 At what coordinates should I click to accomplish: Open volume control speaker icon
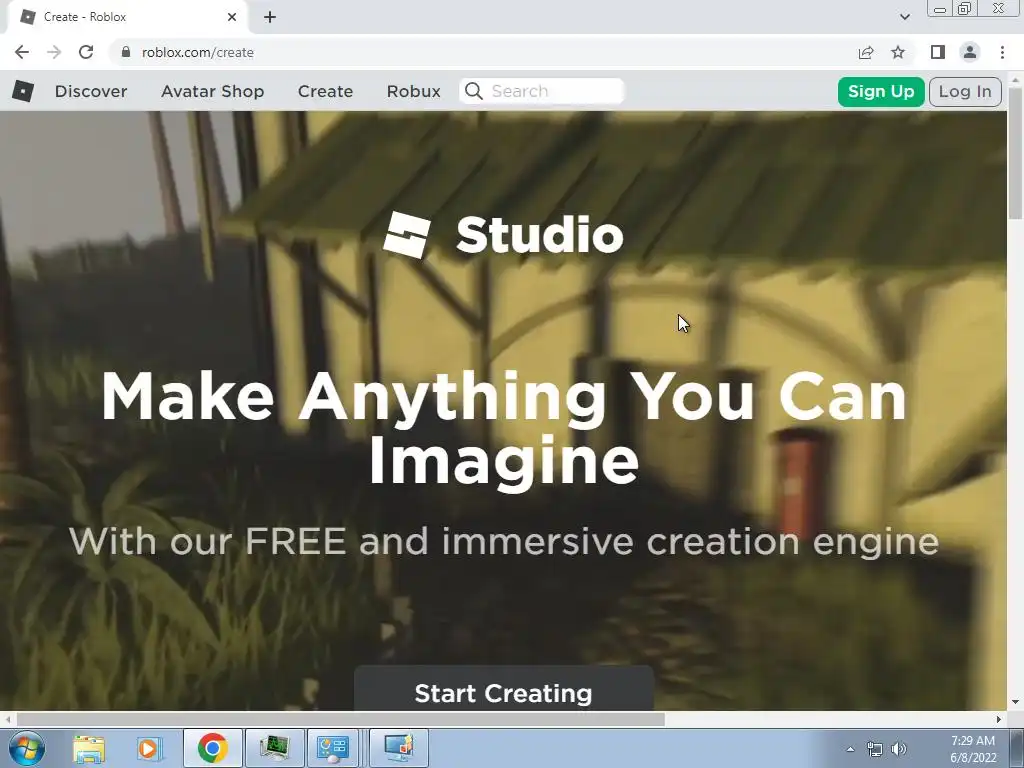click(x=899, y=749)
